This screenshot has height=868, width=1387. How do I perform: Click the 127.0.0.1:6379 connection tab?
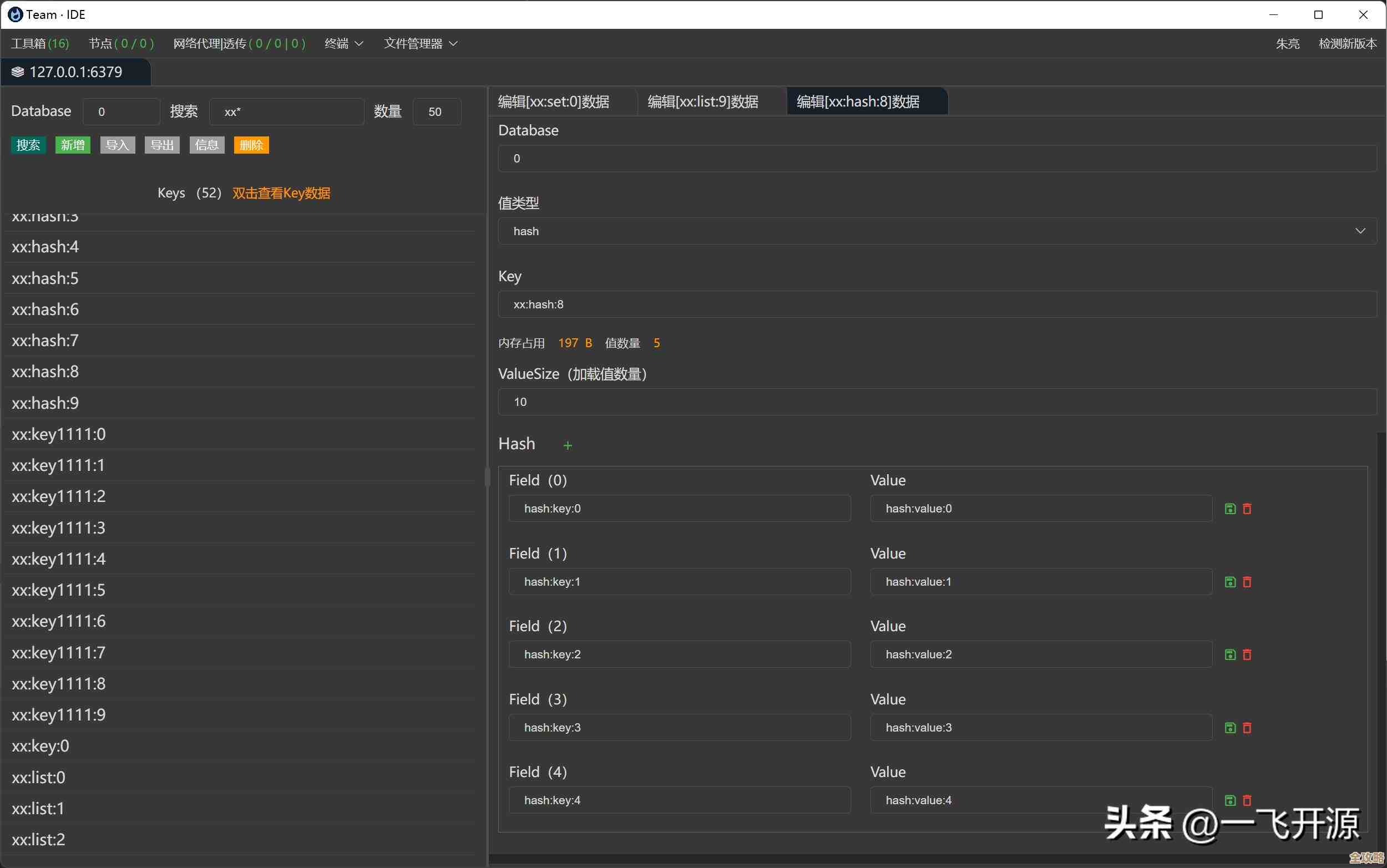pyautogui.click(x=75, y=72)
